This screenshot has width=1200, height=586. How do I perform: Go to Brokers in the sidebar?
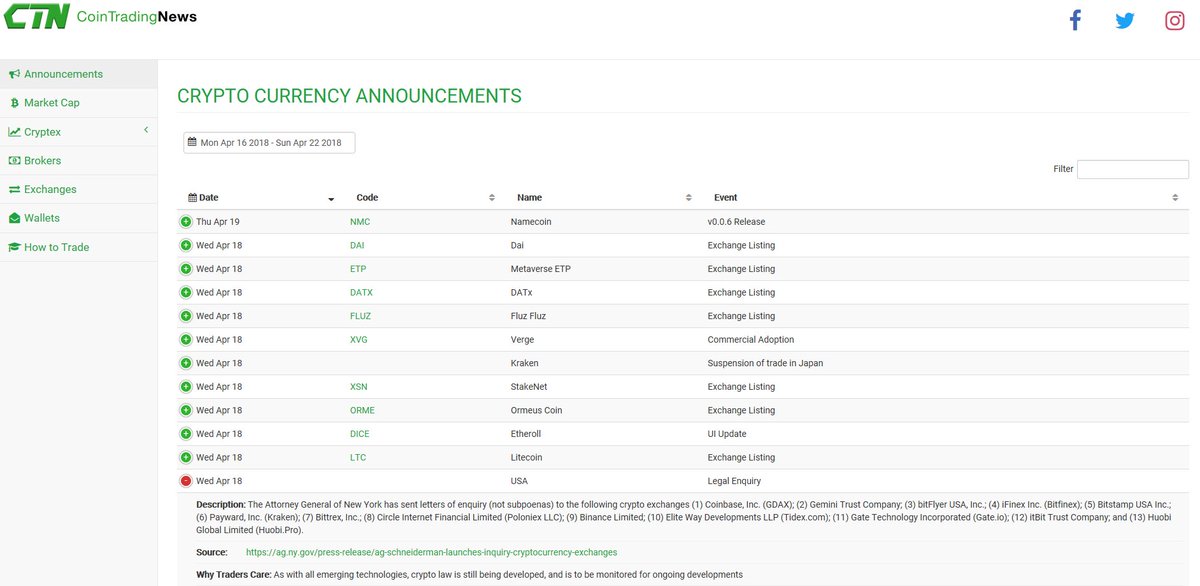(x=78, y=160)
